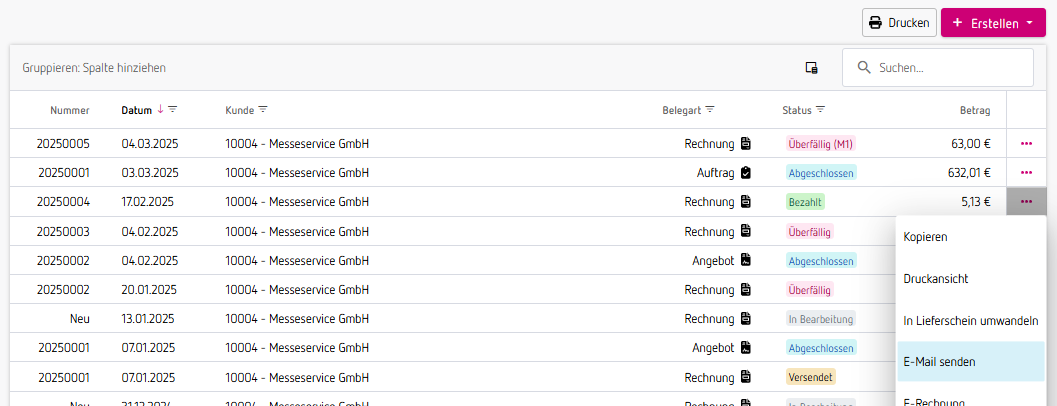Click the date 17.02.2025
The width and height of the screenshot is (1057, 406).
(x=148, y=202)
